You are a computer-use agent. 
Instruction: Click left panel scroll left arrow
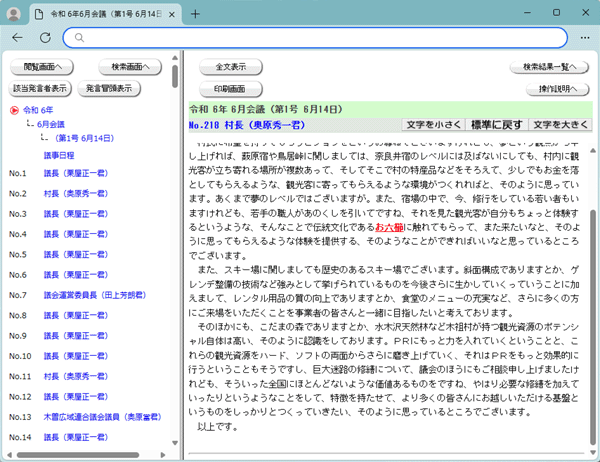pos(9,455)
